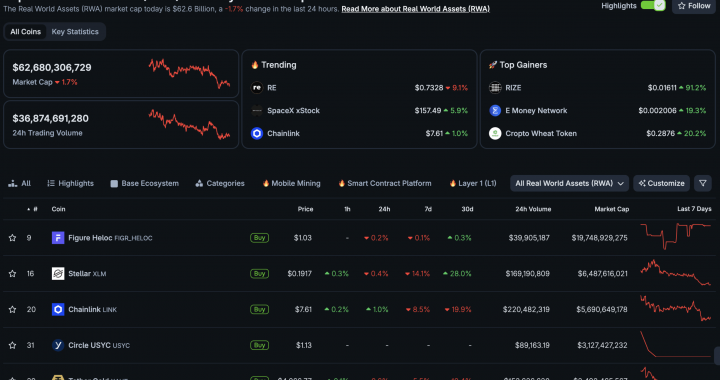The image size is (720, 380).
Task: Sort by 30d column header
Action: coord(467,209)
